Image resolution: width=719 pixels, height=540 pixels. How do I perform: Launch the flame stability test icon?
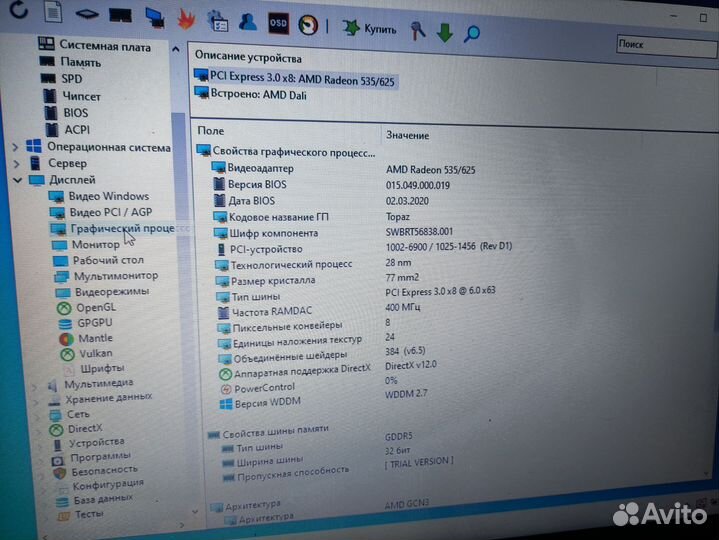pyautogui.click(x=186, y=20)
